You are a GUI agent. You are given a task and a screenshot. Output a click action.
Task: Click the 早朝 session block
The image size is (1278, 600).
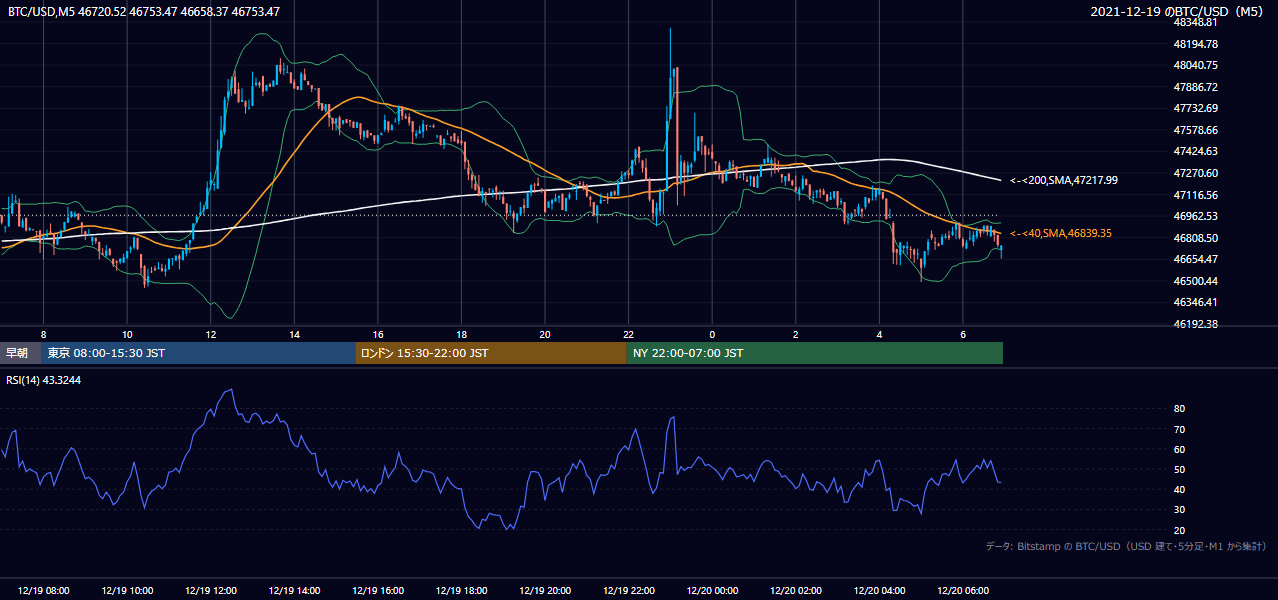pyautogui.click(x=20, y=353)
